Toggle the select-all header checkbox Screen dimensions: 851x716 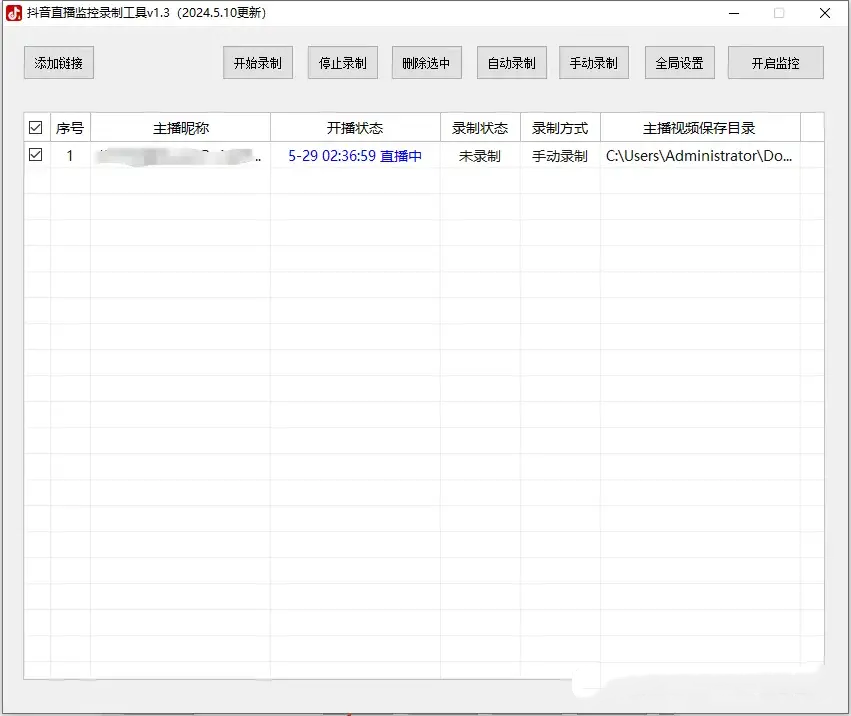[36, 128]
